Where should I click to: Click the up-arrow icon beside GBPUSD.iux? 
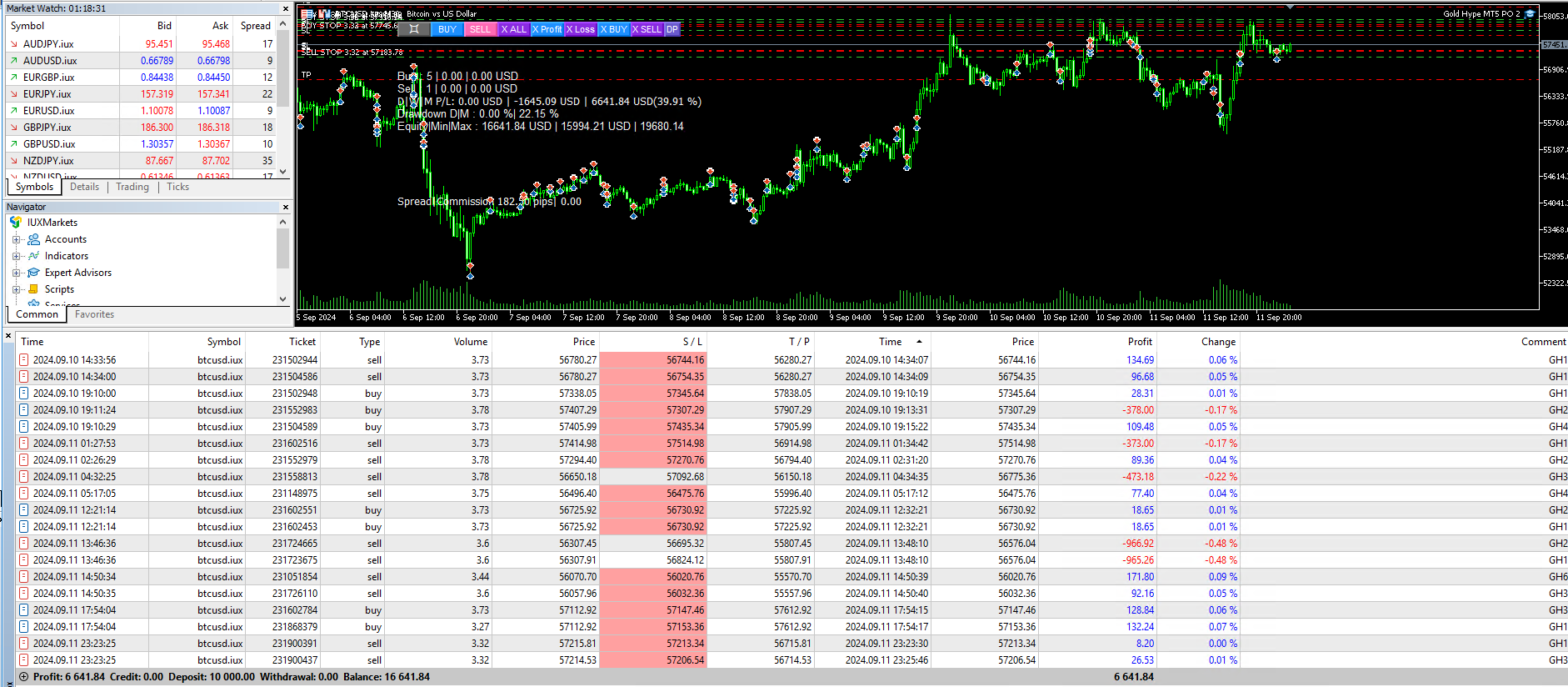point(13,144)
